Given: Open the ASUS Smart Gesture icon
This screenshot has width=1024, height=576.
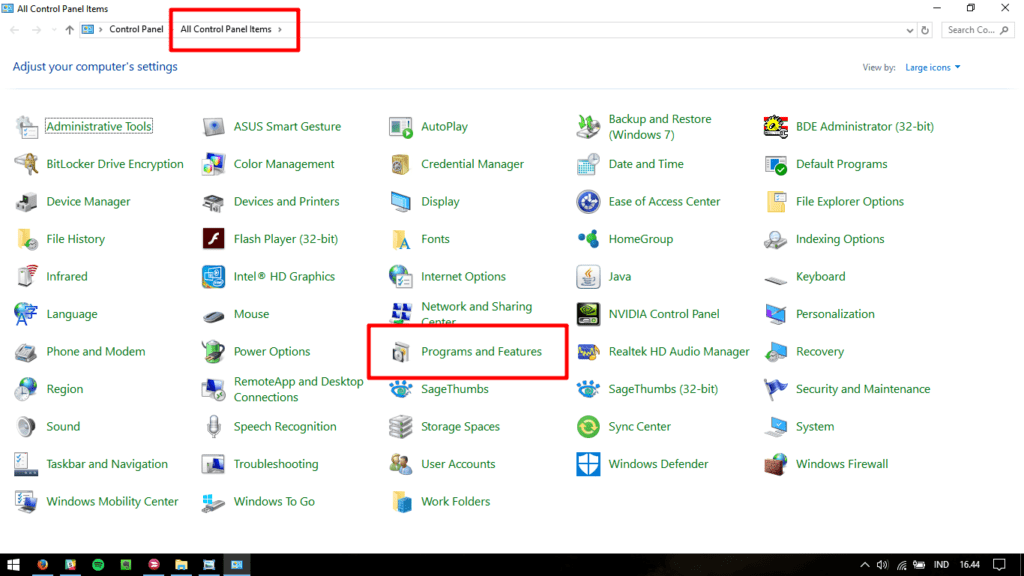Looking at the screenshot, I should pos(214,127).
